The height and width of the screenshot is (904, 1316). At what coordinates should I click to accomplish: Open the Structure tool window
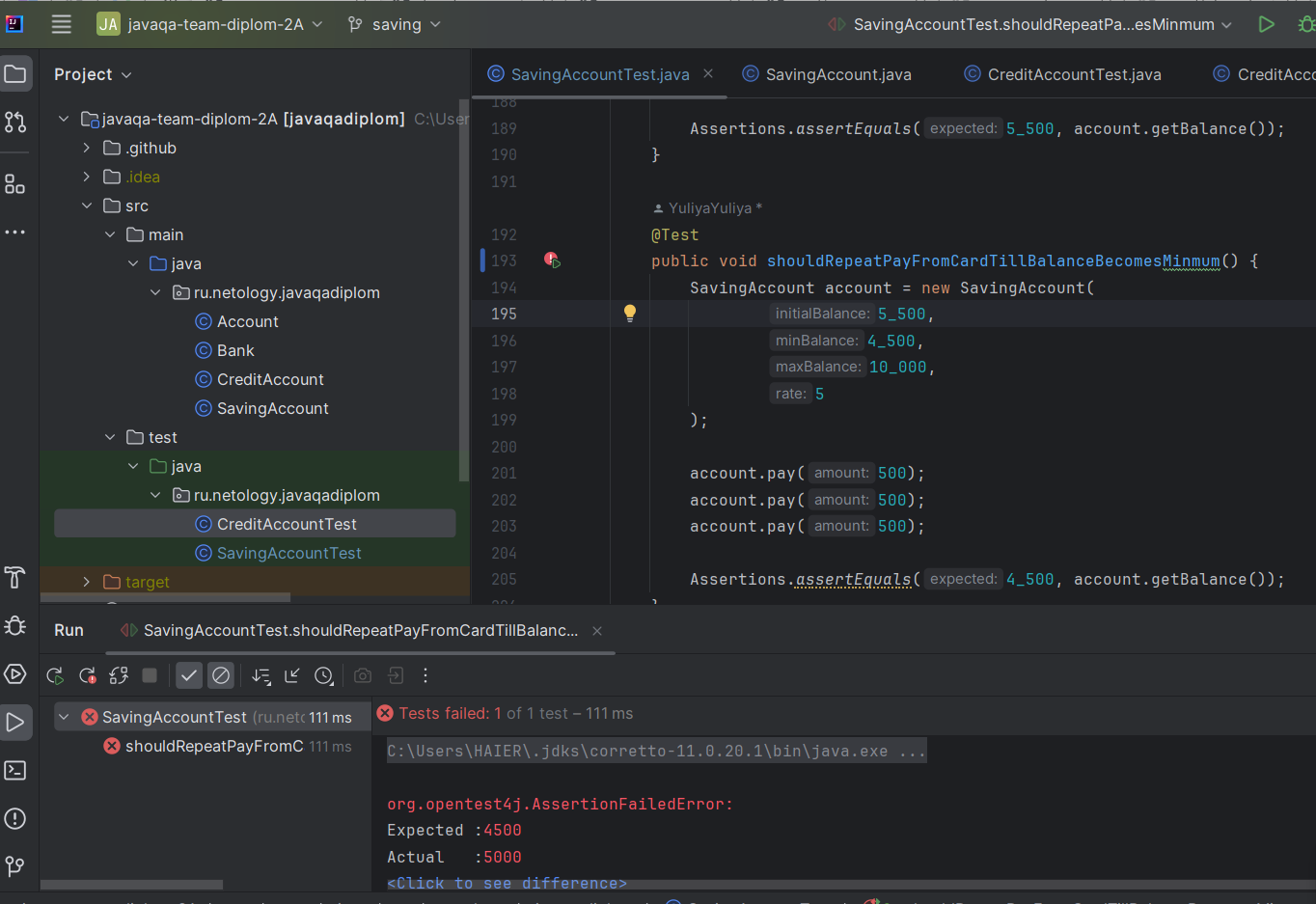(x=15, y=183)
